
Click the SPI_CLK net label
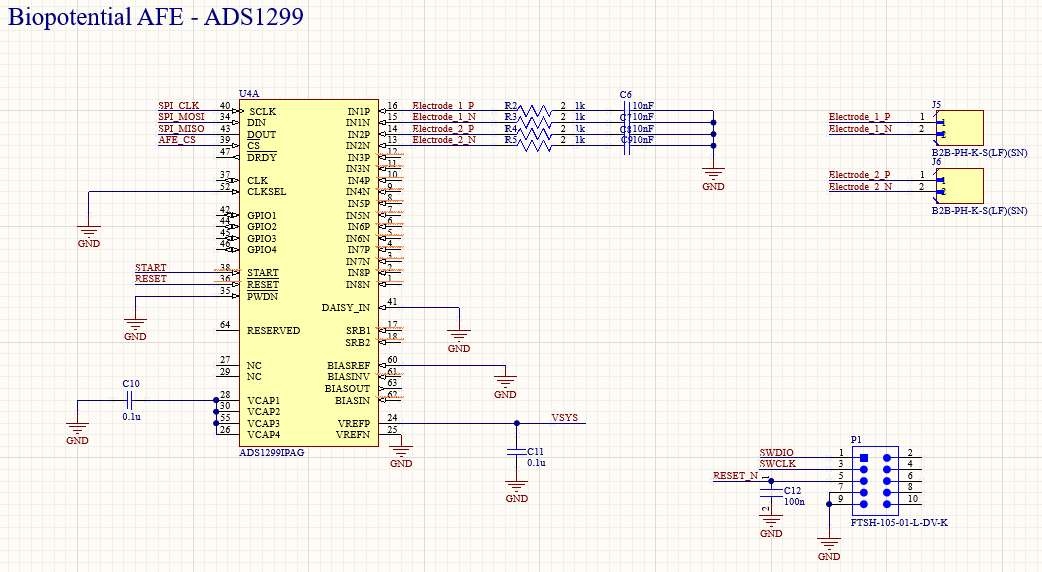click(x=178, y=106)
